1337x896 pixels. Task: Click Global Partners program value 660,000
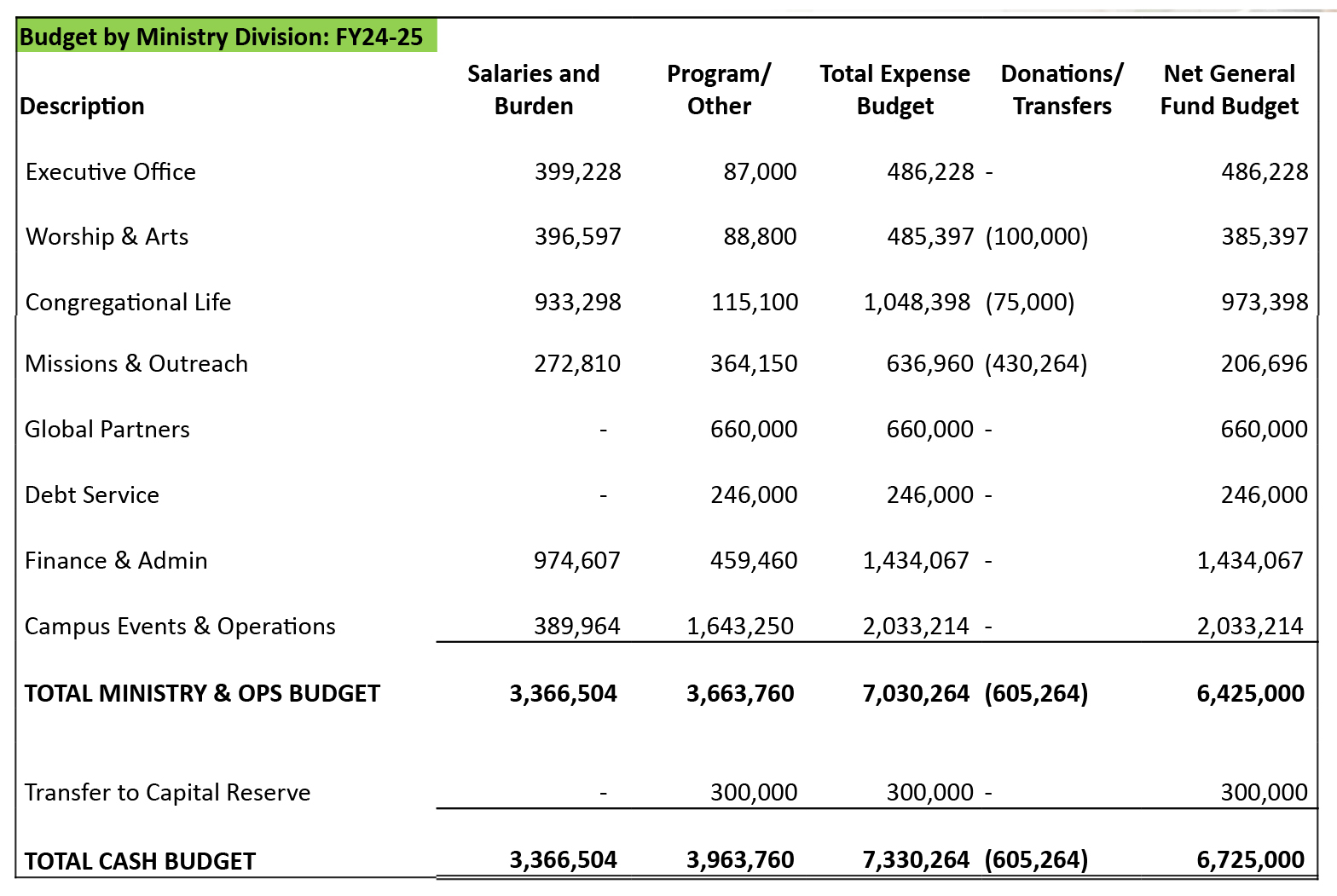(754, 430)
